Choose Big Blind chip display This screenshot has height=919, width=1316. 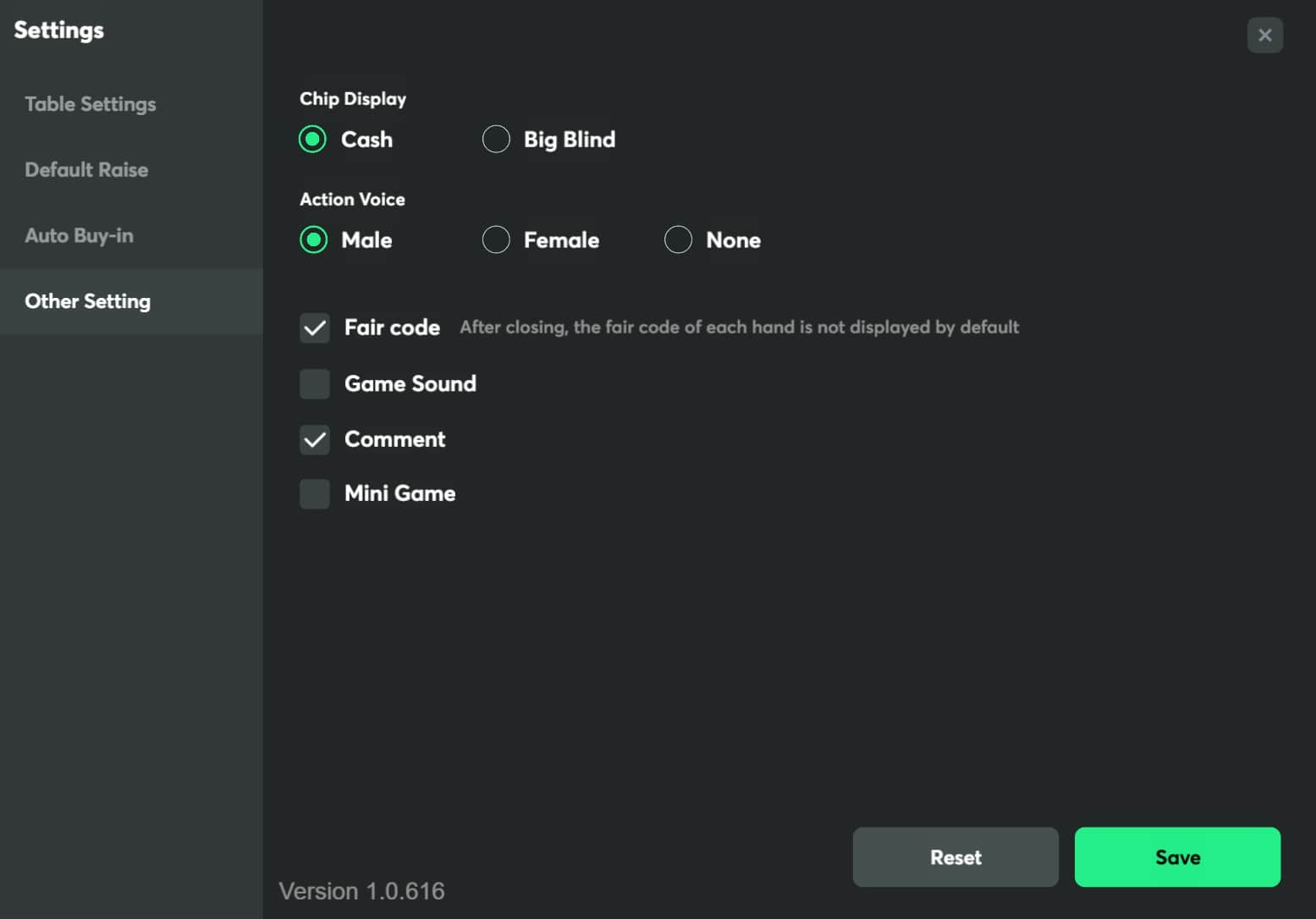pos(496,140)
